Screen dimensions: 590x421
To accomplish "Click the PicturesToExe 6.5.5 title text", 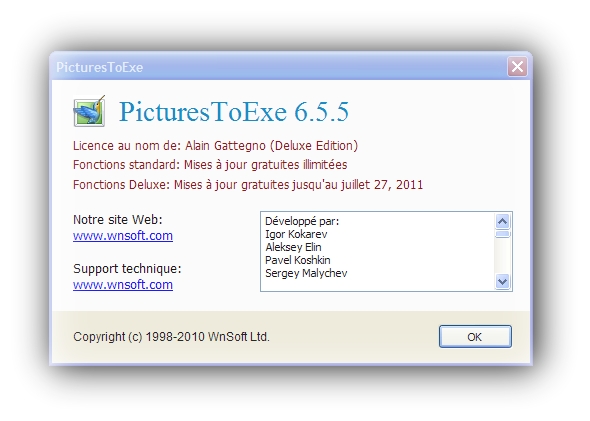I will click(234, 111).
